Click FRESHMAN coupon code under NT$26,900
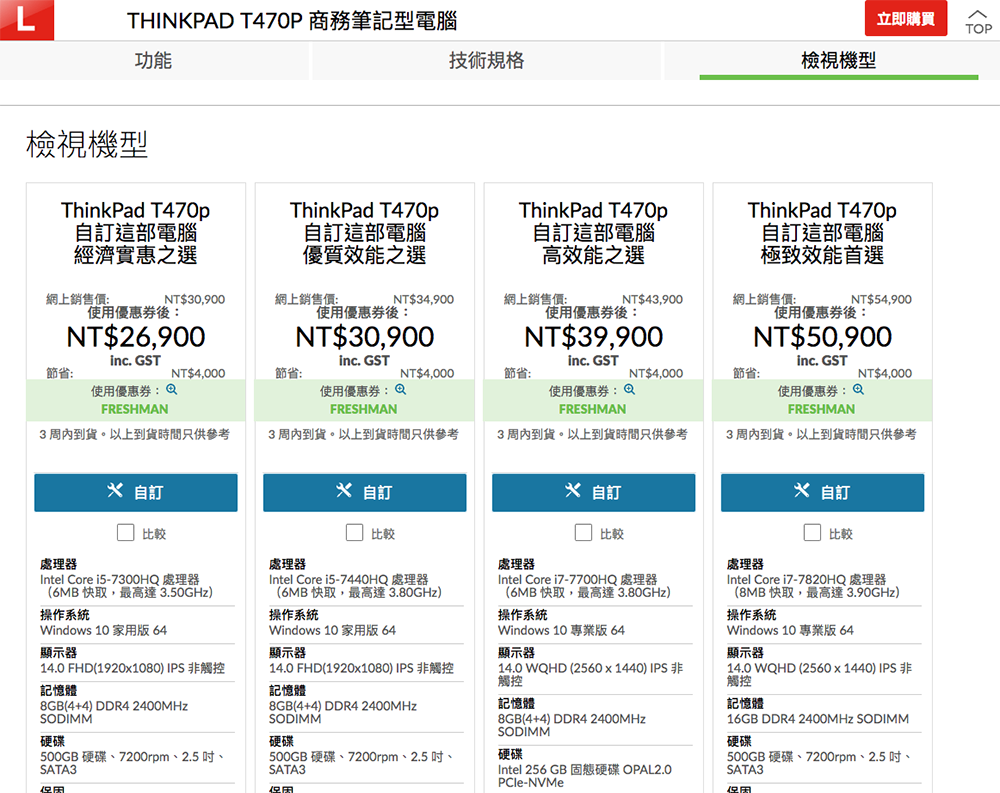This screenshot has height=793, width=1000. (x=135, y=409)
